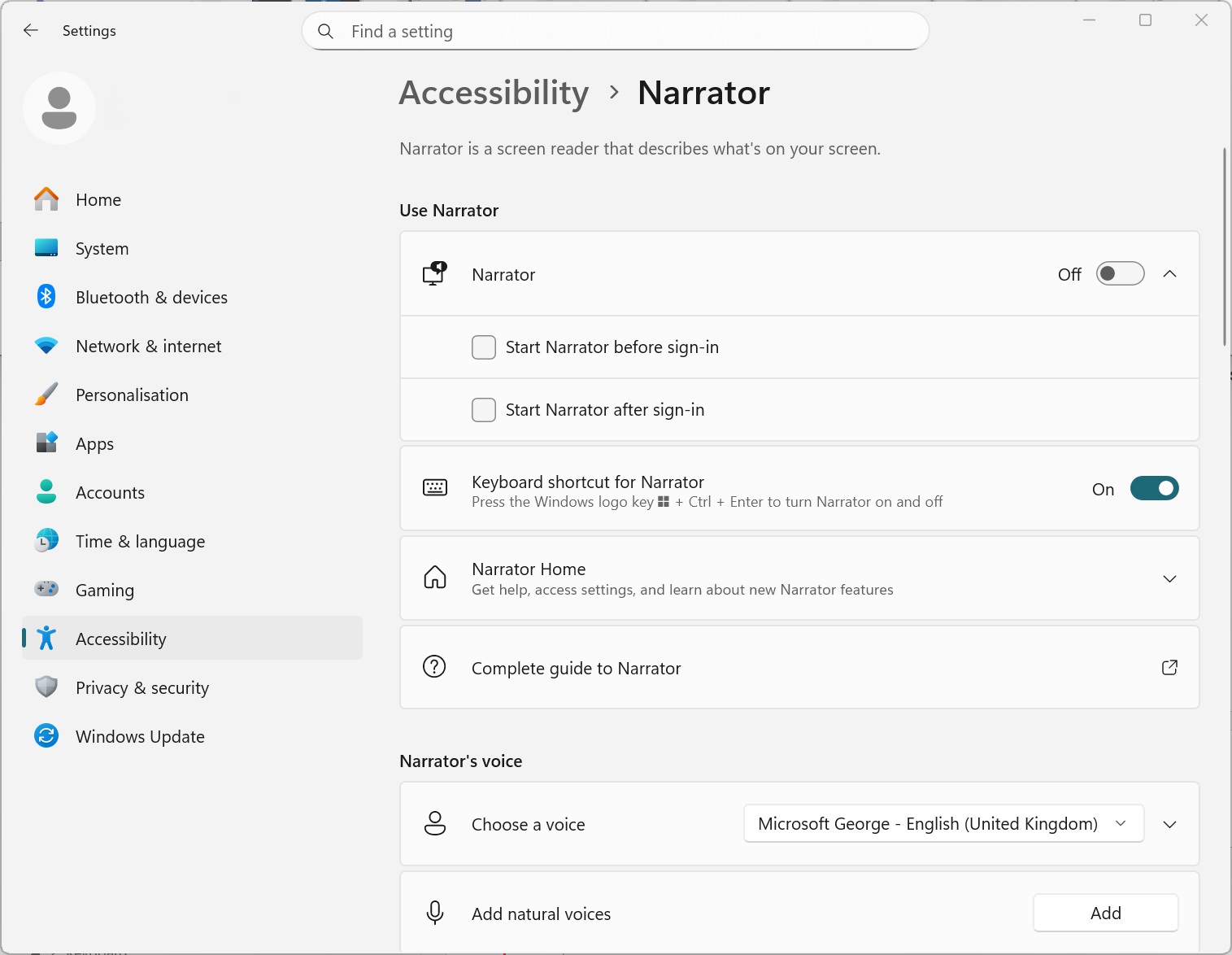Image resolution: width=1232 pixels, height=955 pixels.
Task: Open the Microsoft George voice dropdown
Action: pyautogui.click(x=943, y=824)
